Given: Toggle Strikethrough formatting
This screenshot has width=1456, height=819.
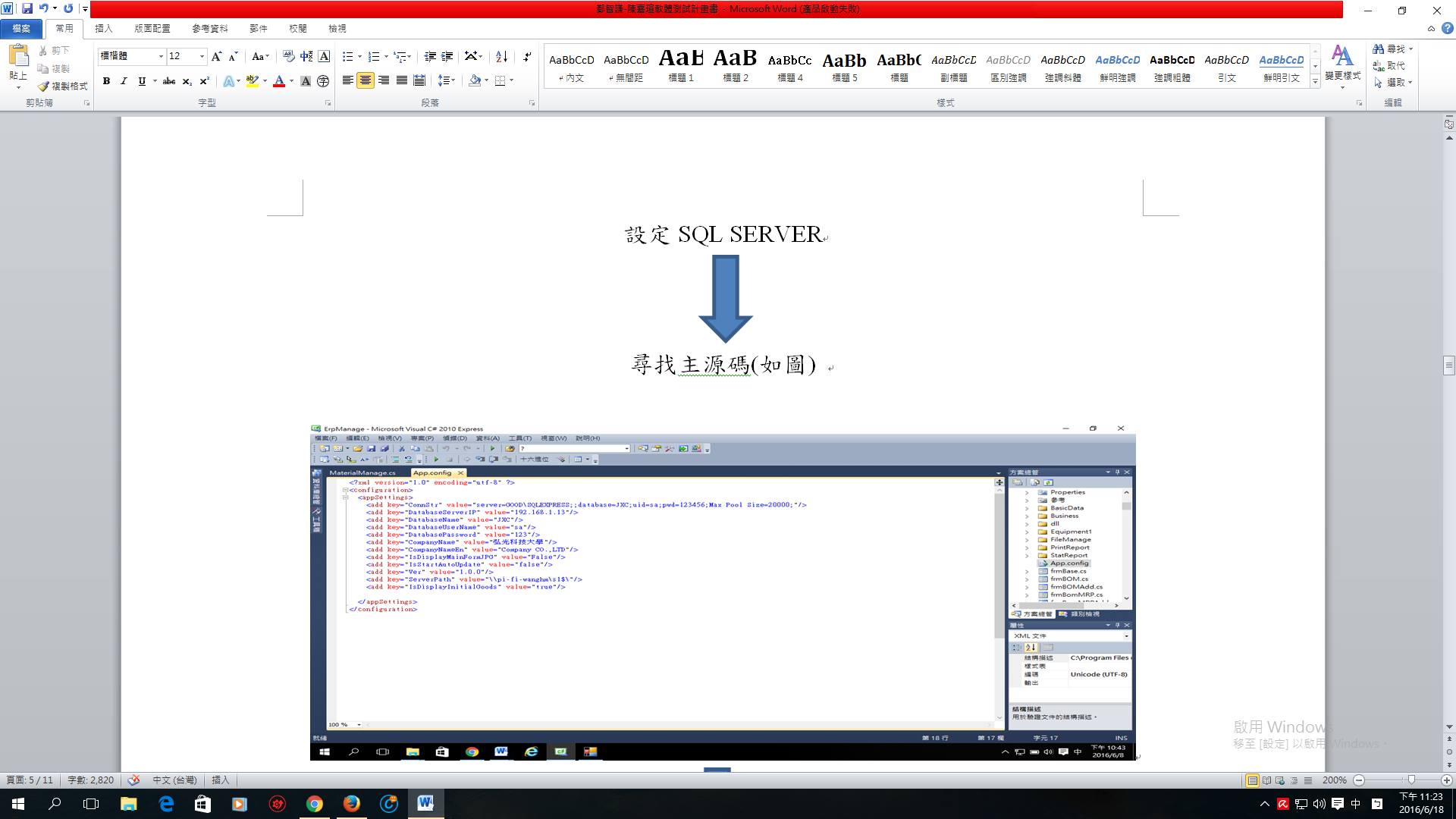Looking at the screenshot, I should coord(169,81).
